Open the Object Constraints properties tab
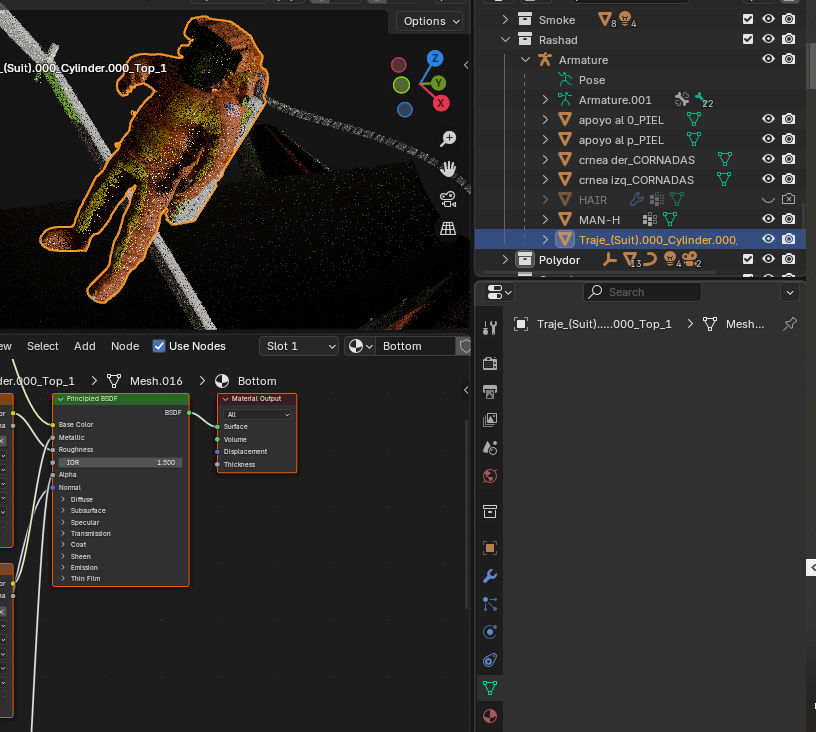 coord(490,660)
